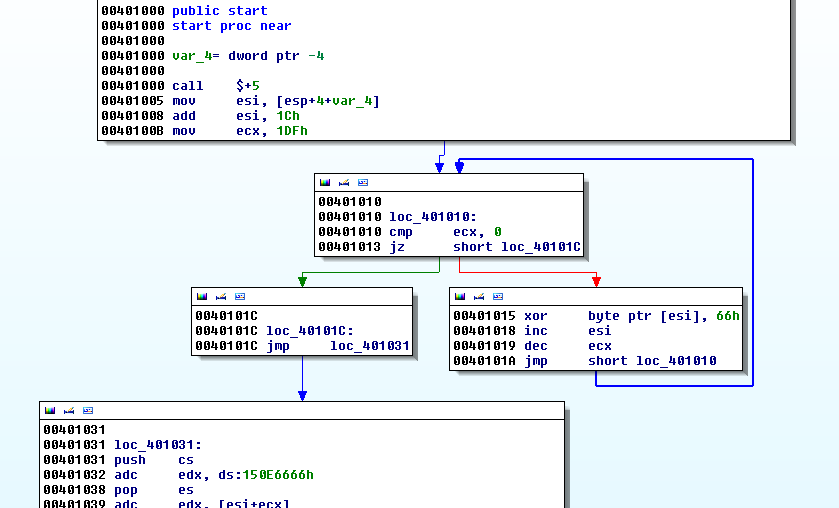Image resolution: width=839 pixels, height=508 pixels.
Task: Click jump target loc_40101C in the jz instruction
Action: point(540,247)
